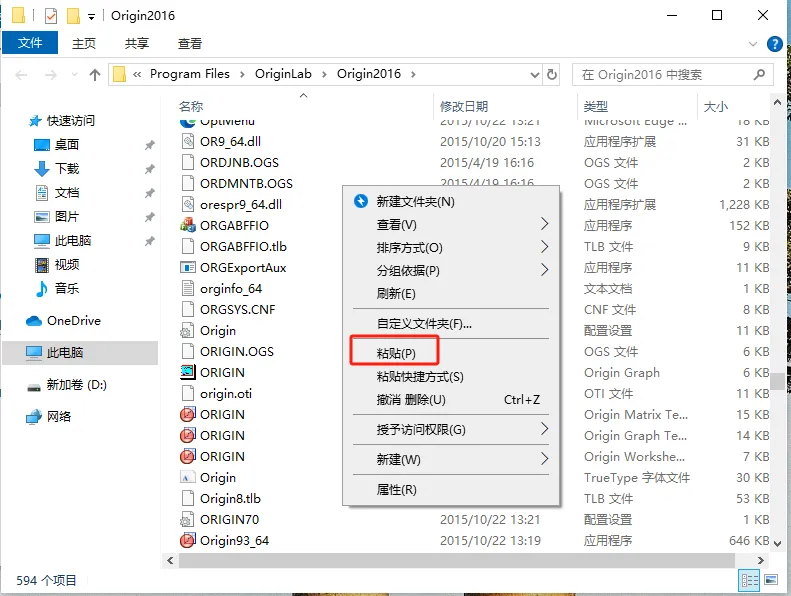The width and height of the screenshot is (791, 596).
Task: Click Program Files in the address breadcrumb
Action: point(190,74)
